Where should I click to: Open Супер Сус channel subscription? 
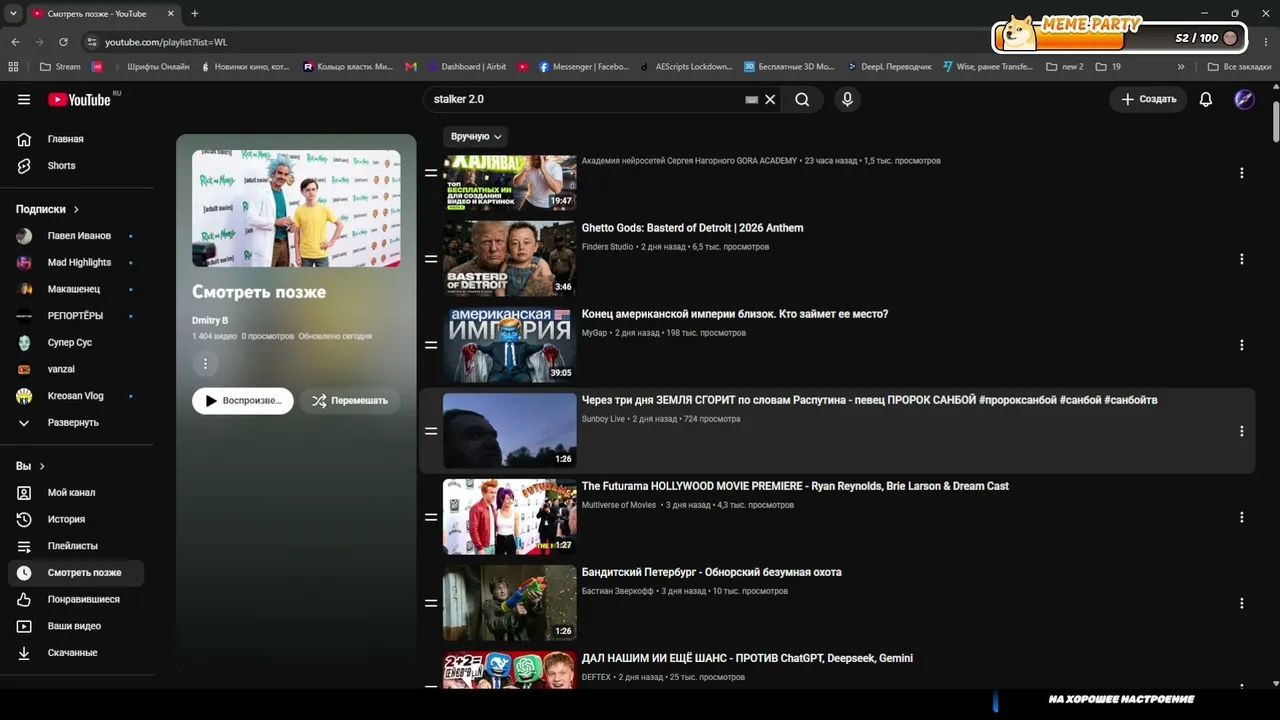[76, 342]
